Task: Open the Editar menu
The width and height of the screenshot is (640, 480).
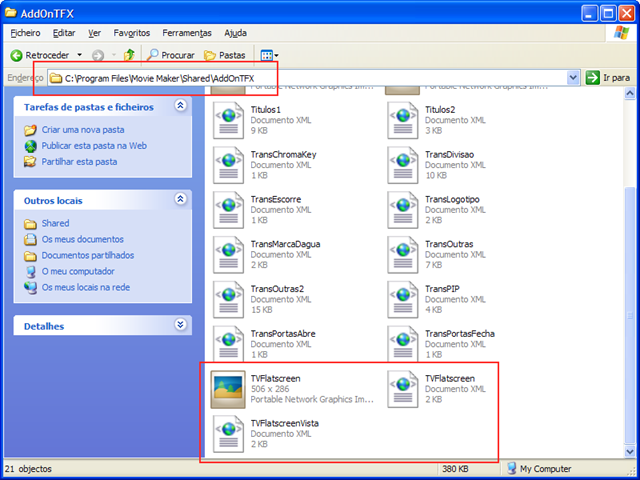Action: point(64,33)
